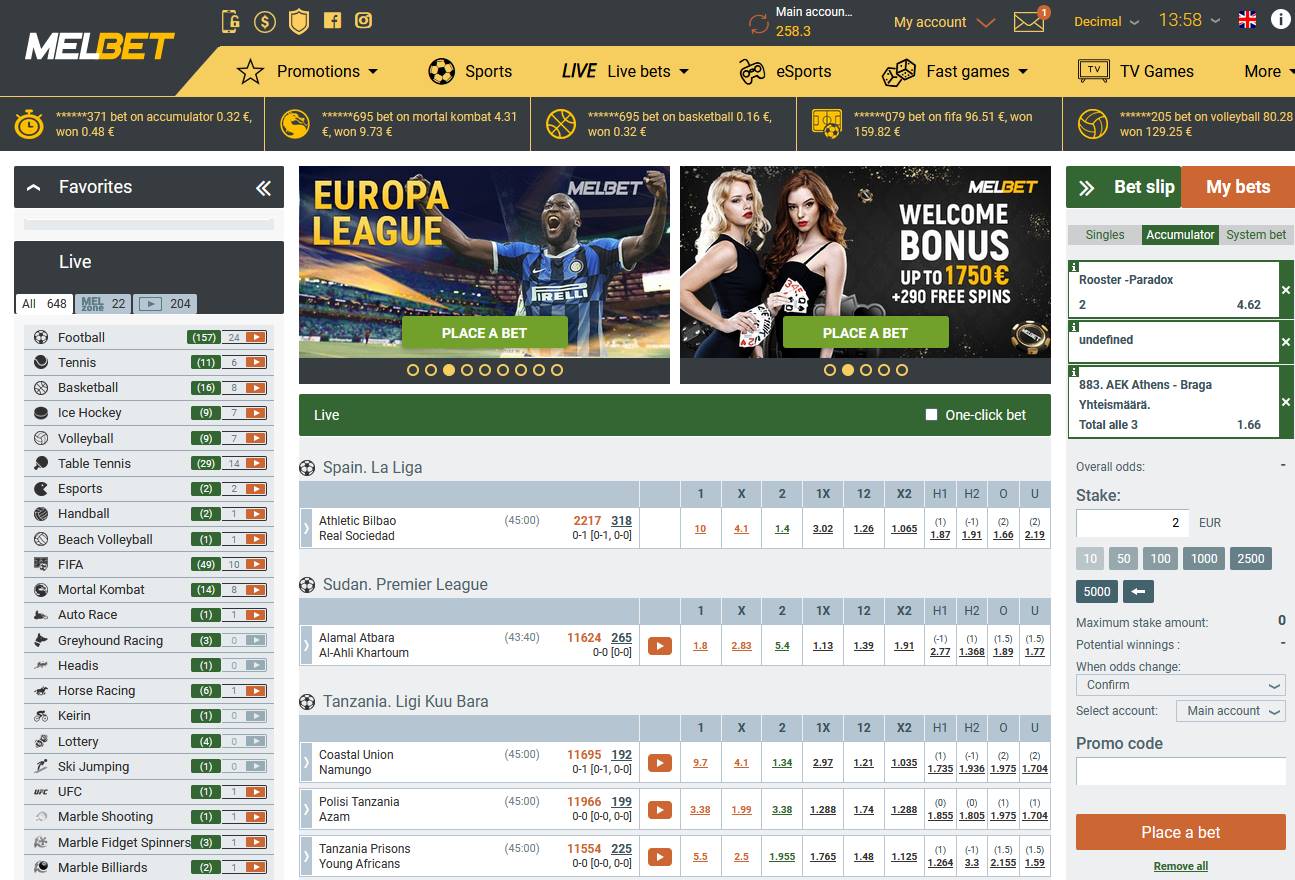
Task: Watch live stream for Tanzania Prisons match
Action: pyautogui.click(x=659, y=857)
